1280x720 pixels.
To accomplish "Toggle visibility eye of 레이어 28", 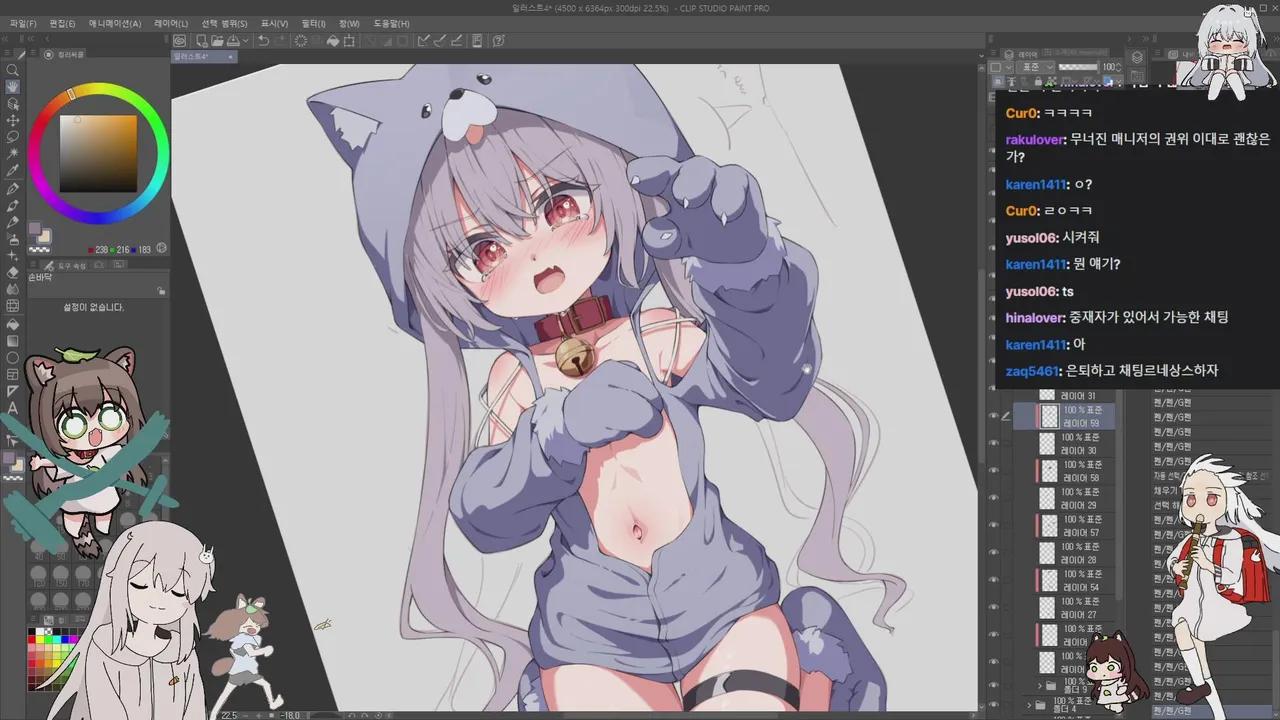I will point(994,553).
